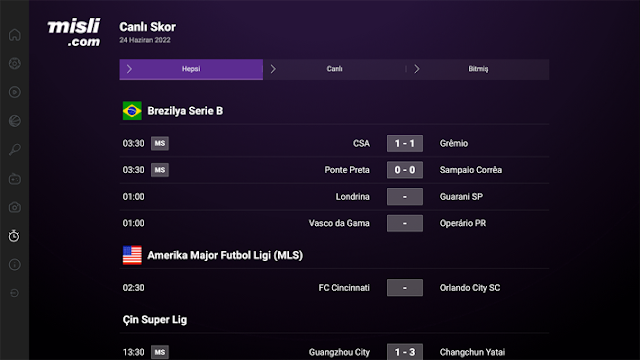Screen dimensions: 640x360
Task: Select the Changchun Yatai team name
Action: click(472, 352)
